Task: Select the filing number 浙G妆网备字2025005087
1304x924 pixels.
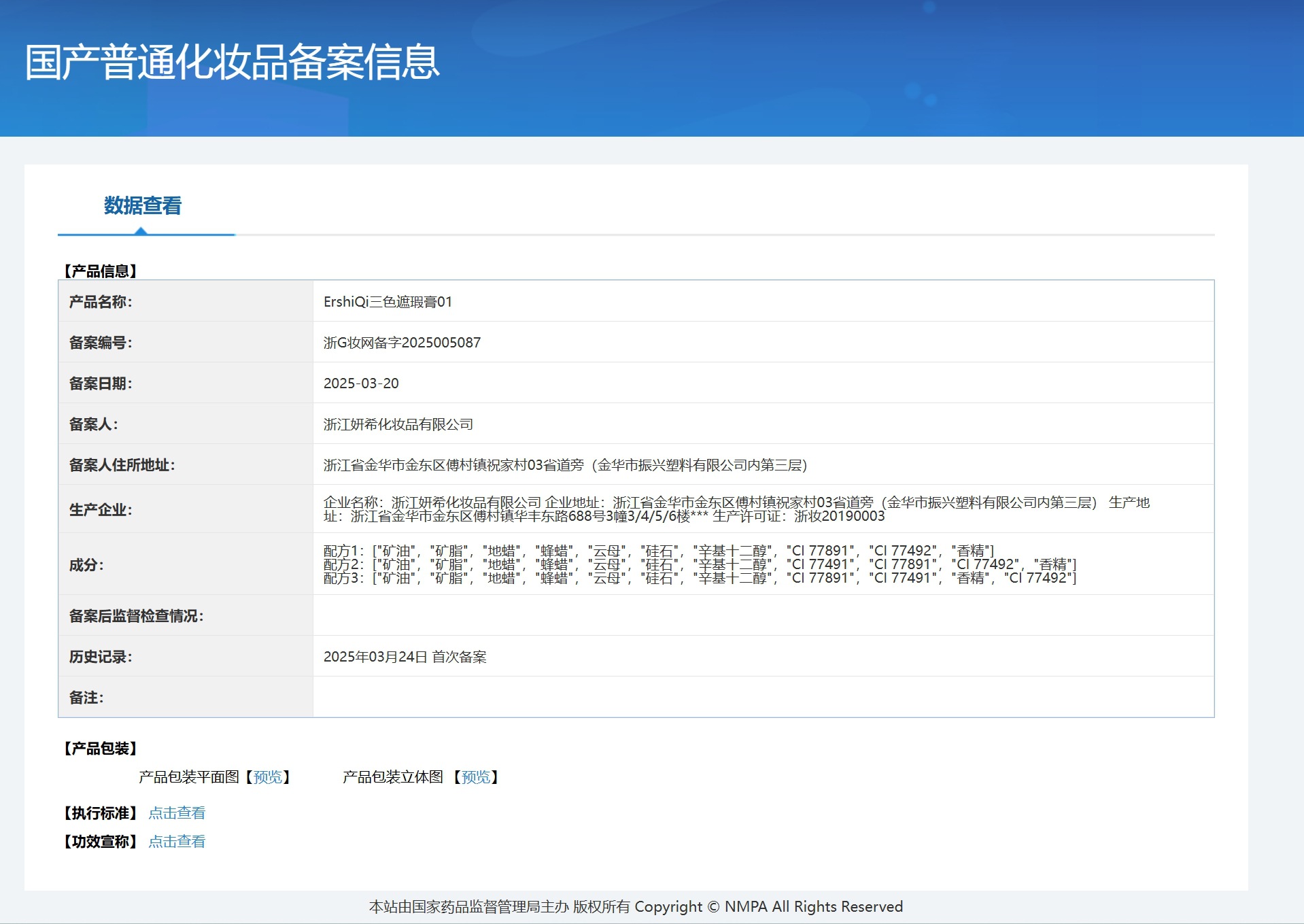Action: (x=402, y=343)
